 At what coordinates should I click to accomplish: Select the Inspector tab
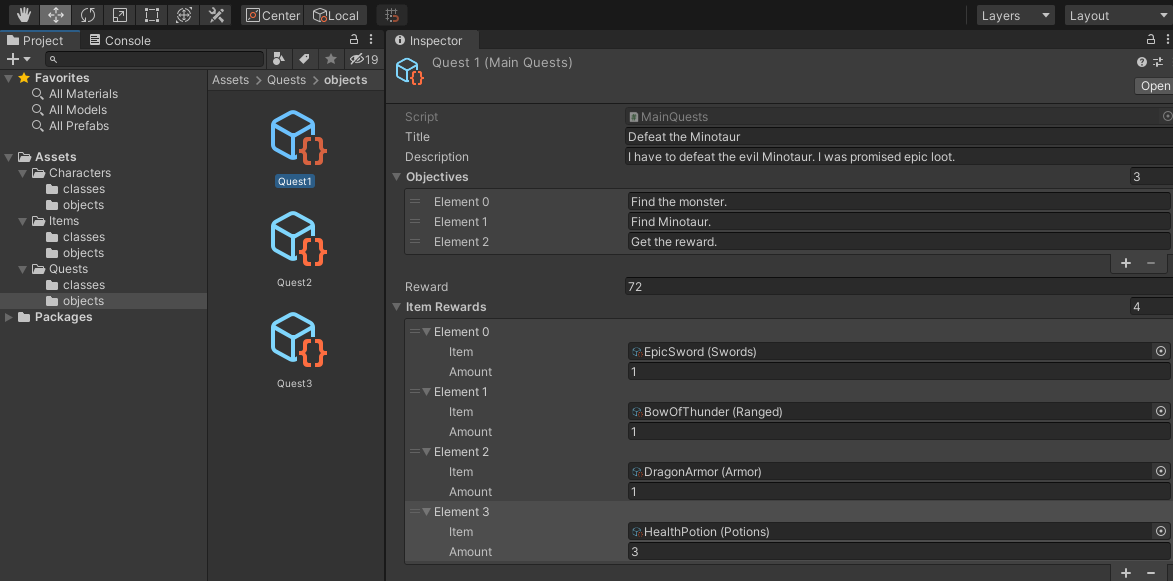[430, 40]
